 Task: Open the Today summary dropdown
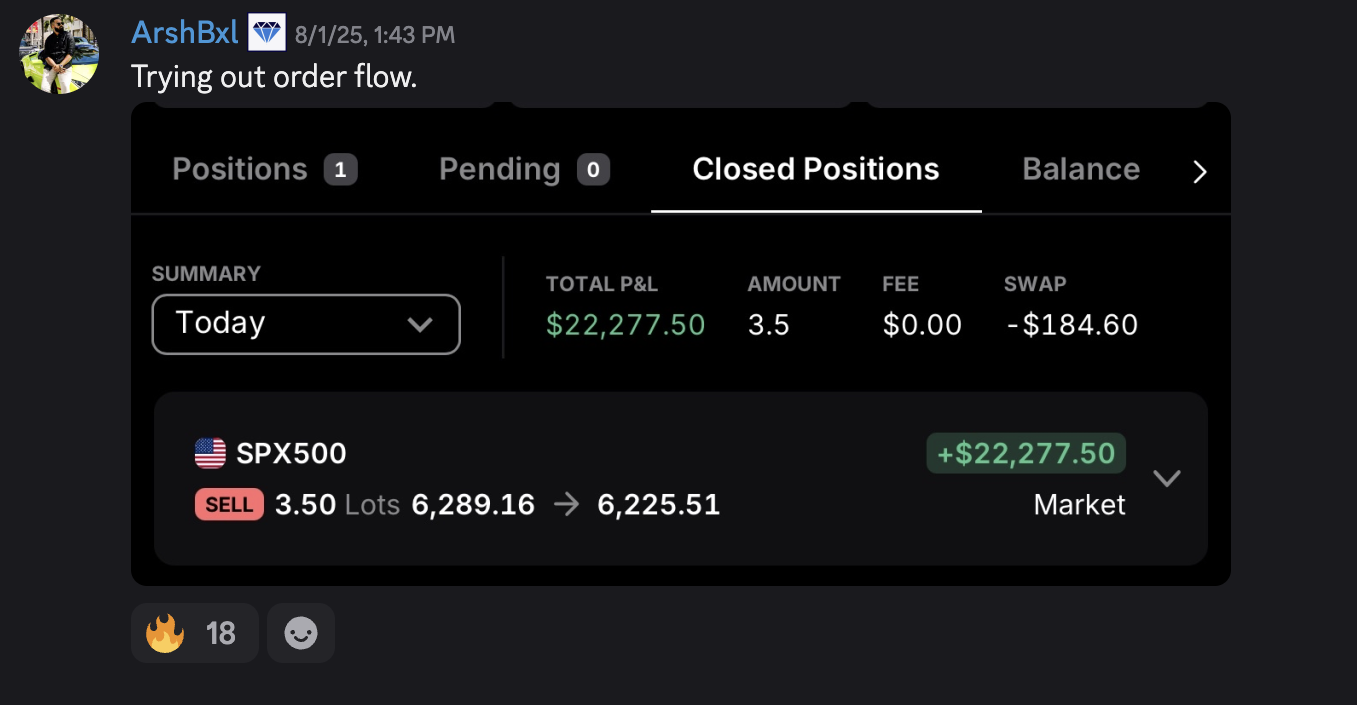(305, 324)
